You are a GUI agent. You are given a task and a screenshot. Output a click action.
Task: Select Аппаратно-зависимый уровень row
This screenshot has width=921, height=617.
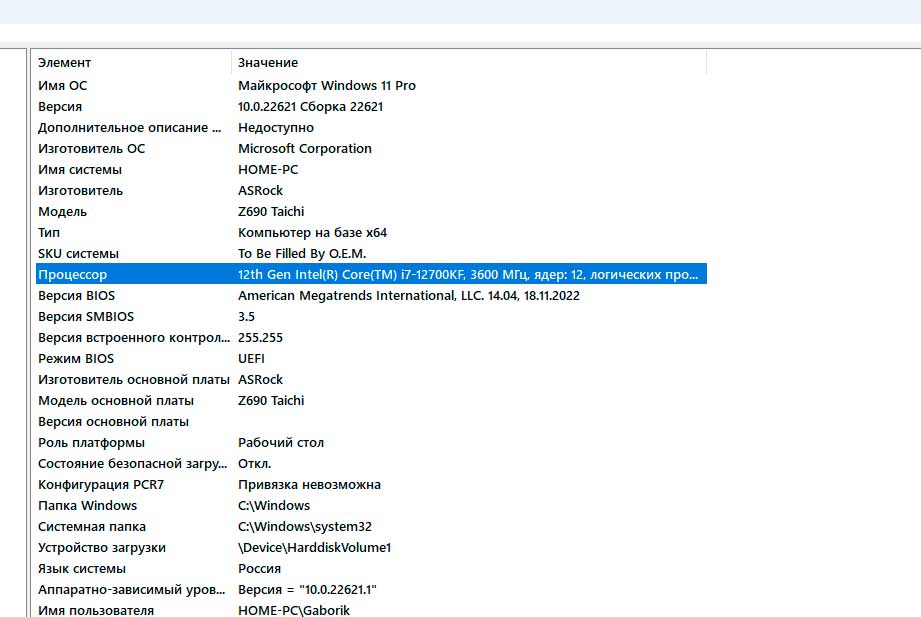point(132,590)
